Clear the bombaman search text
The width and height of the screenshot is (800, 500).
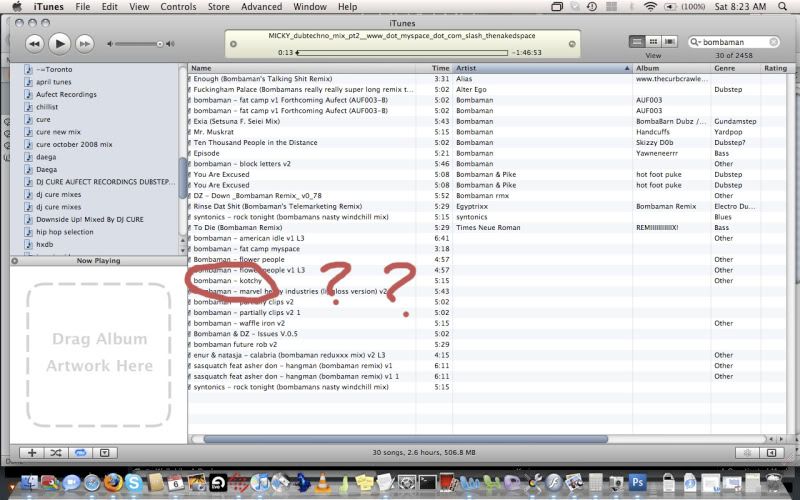[x=773, y=42]
